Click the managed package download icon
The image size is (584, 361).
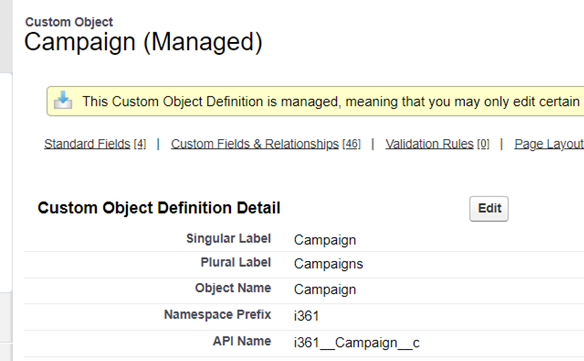[x=63, y=100]
